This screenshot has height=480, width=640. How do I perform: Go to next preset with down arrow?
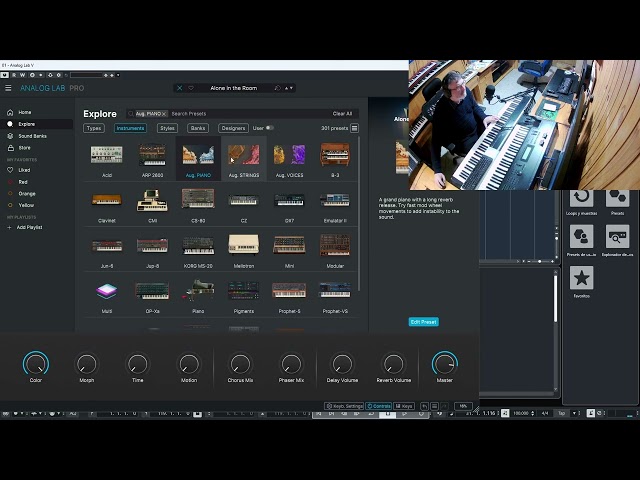click(x=291, y=88)
